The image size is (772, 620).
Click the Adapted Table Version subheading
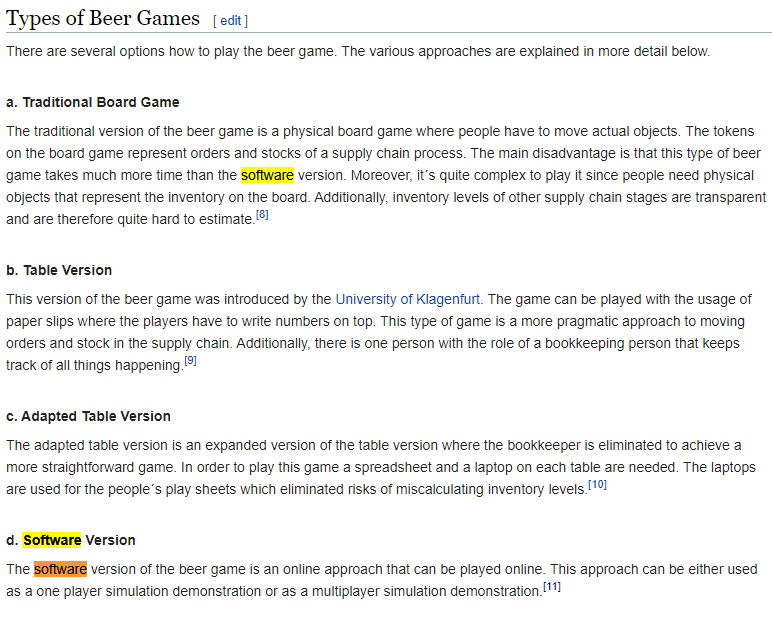[x=88, y=417]
